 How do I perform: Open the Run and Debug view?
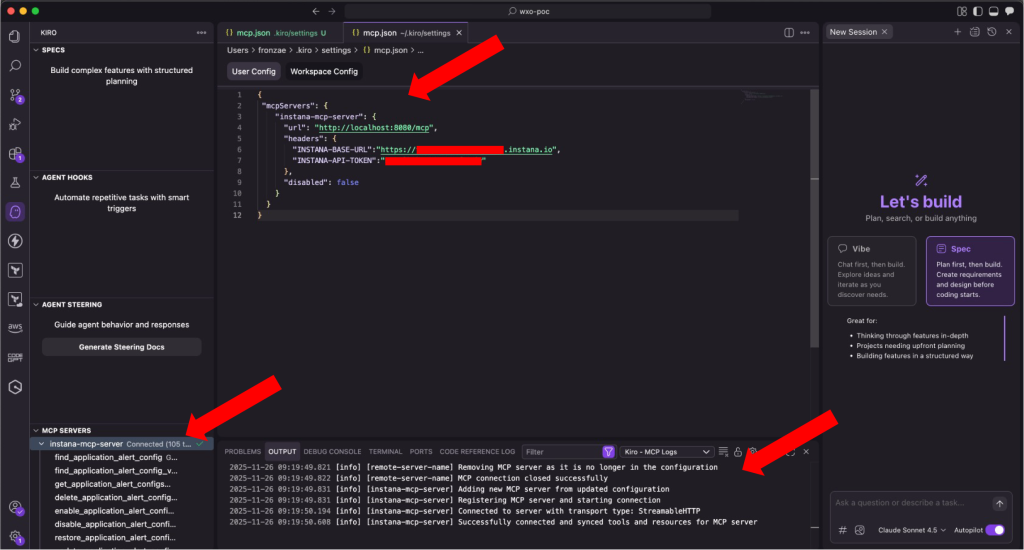[14, 124]
